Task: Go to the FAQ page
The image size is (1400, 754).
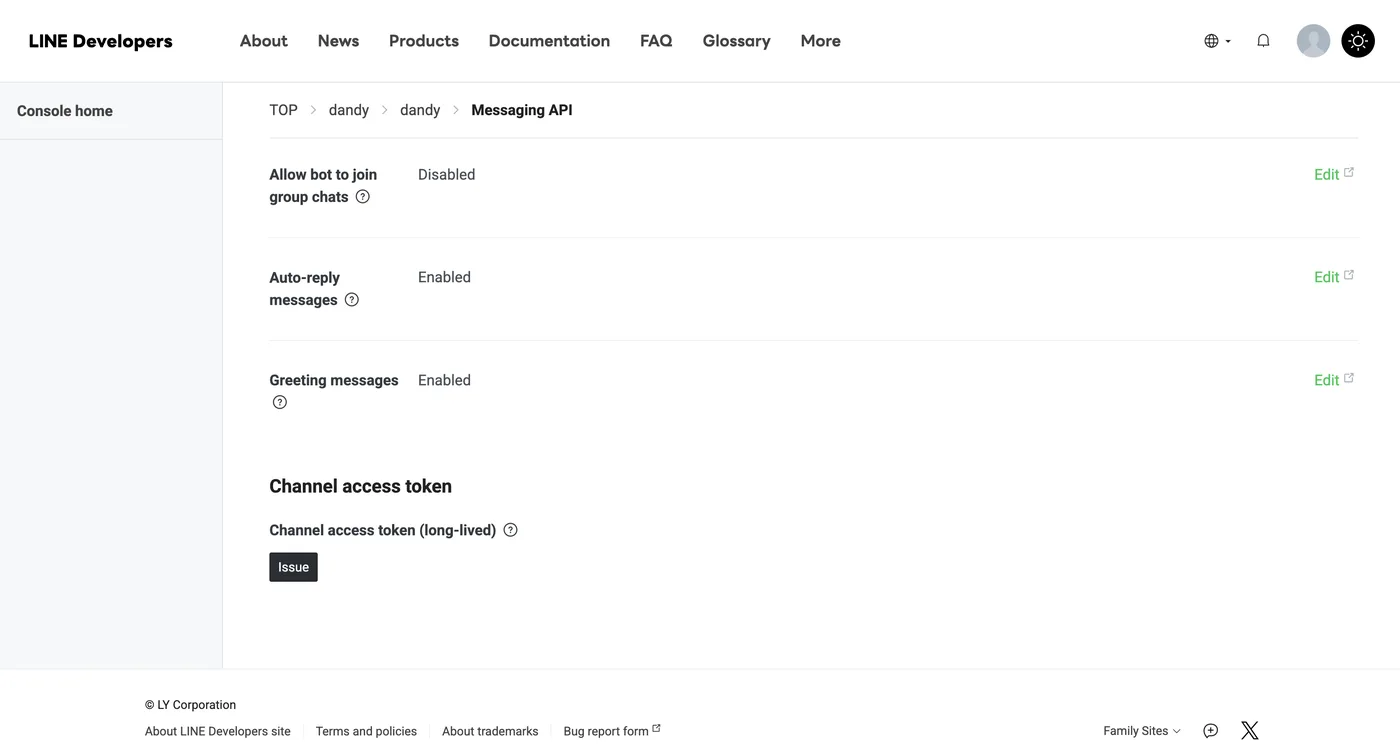Action: [x=656, y=41]
